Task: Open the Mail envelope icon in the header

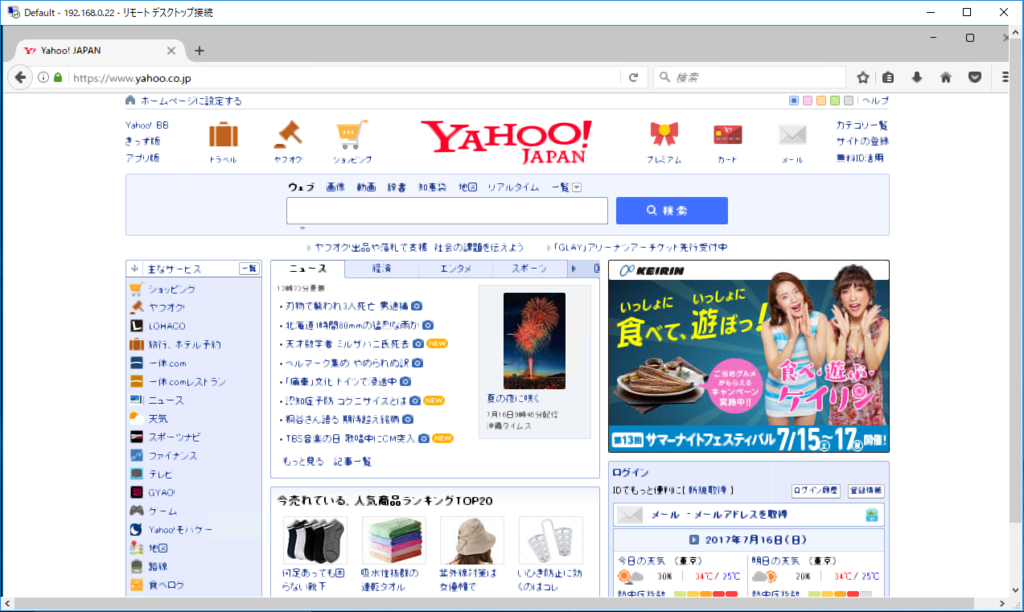Action: (x=792, y=135)
